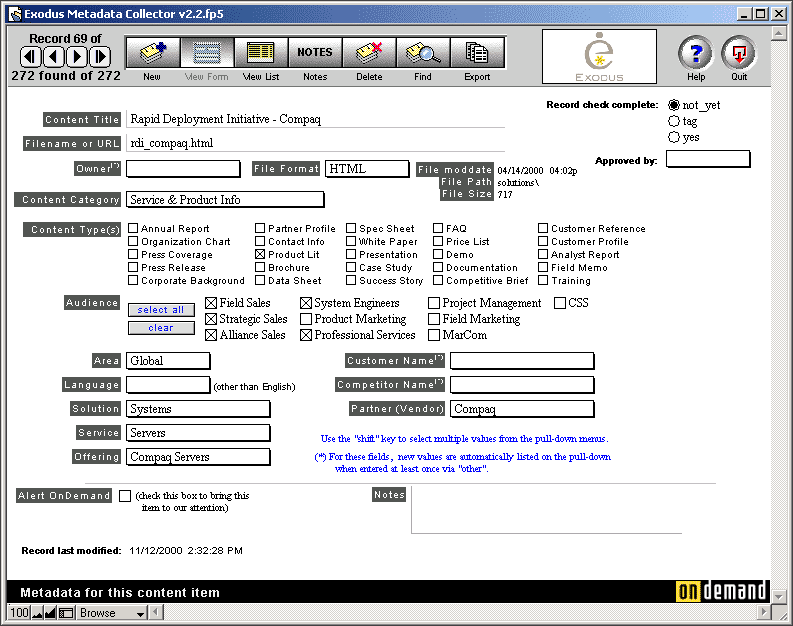Open the Owner pull-down field
Screen dimensions: 793x626
coord(183,169)
